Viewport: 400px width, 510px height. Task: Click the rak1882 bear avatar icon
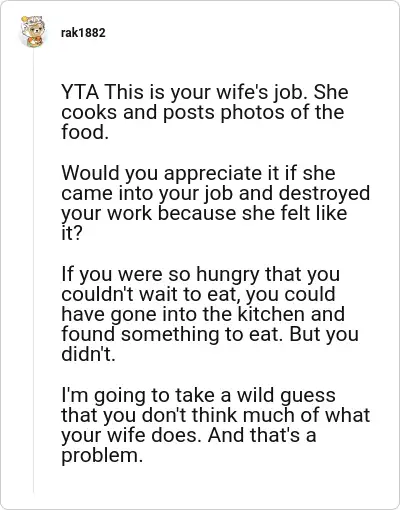coord(32,32)
